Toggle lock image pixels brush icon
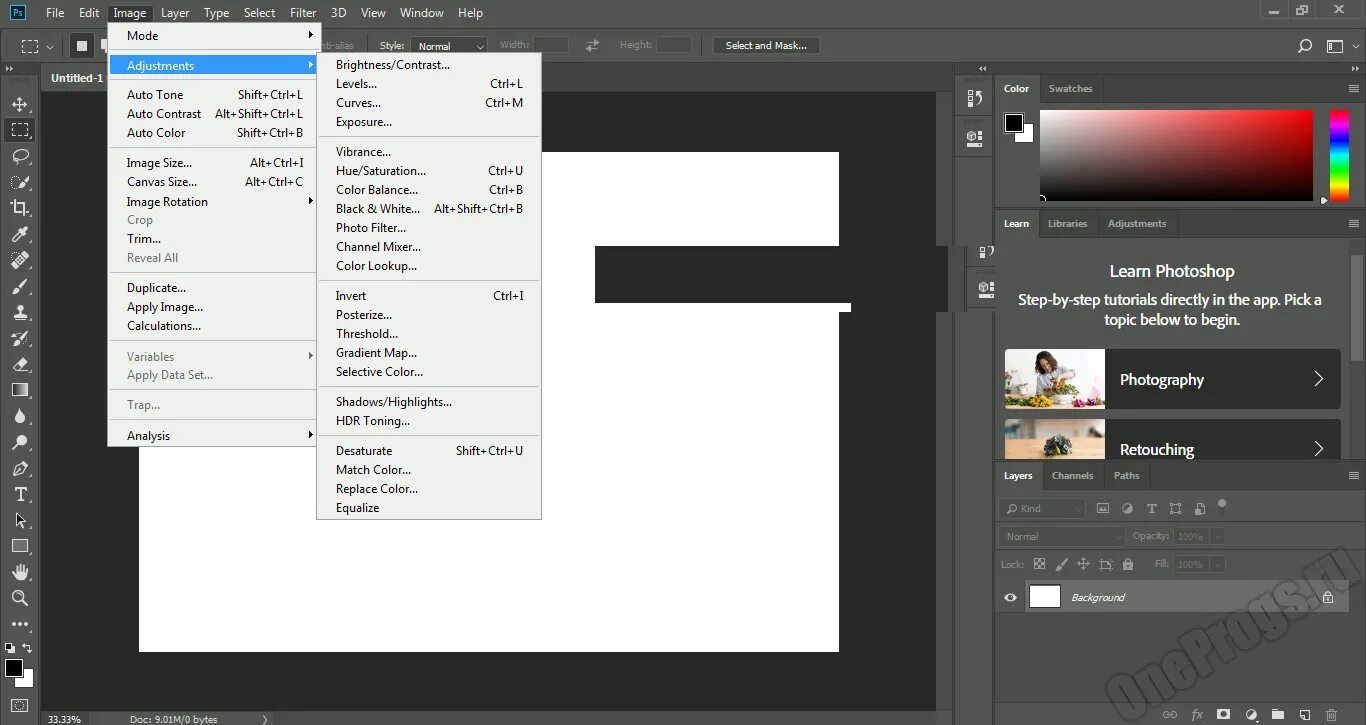Screen dimensions: 1366x725 1062,564
